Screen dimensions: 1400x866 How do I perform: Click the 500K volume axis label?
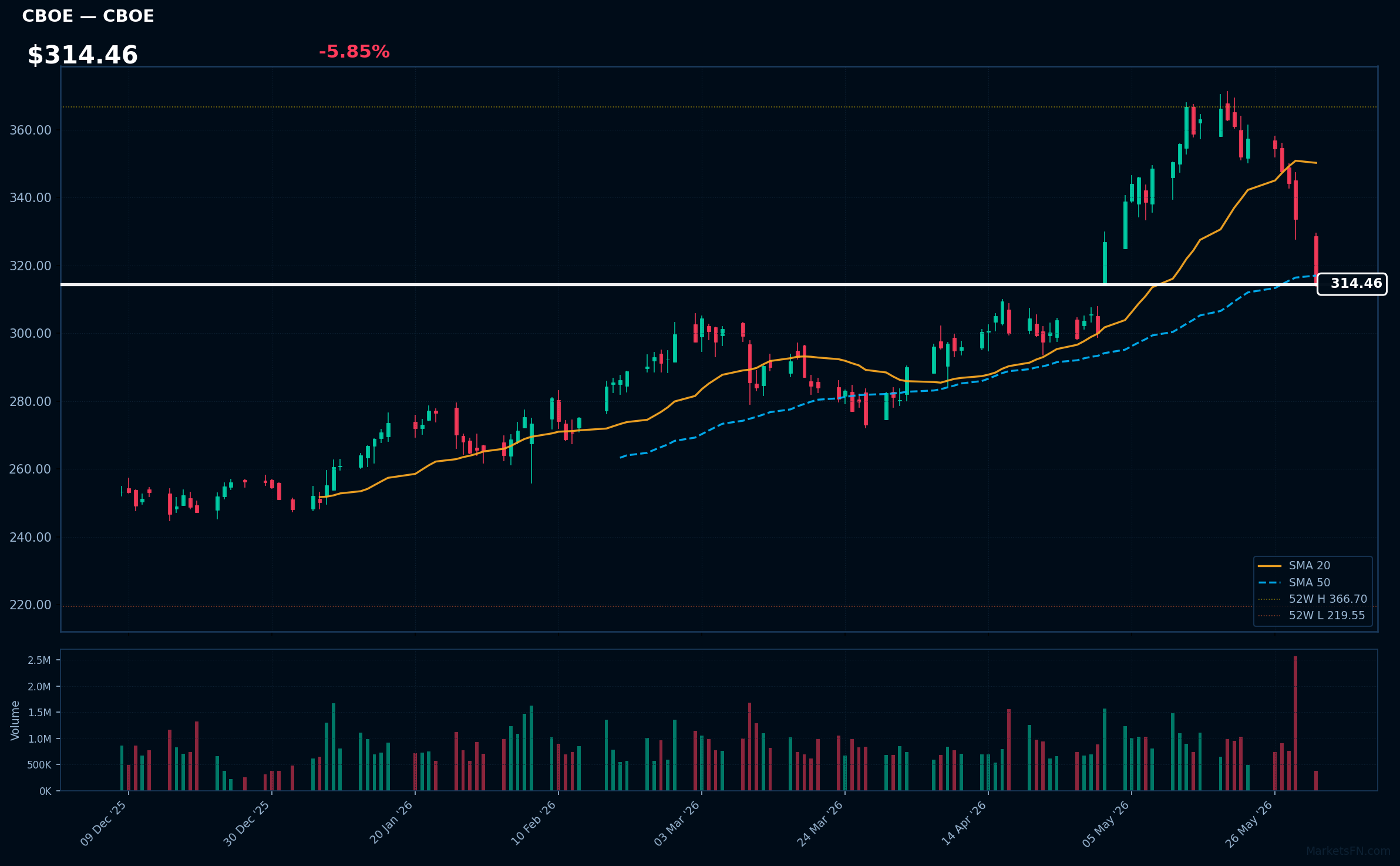click(39, 765)
